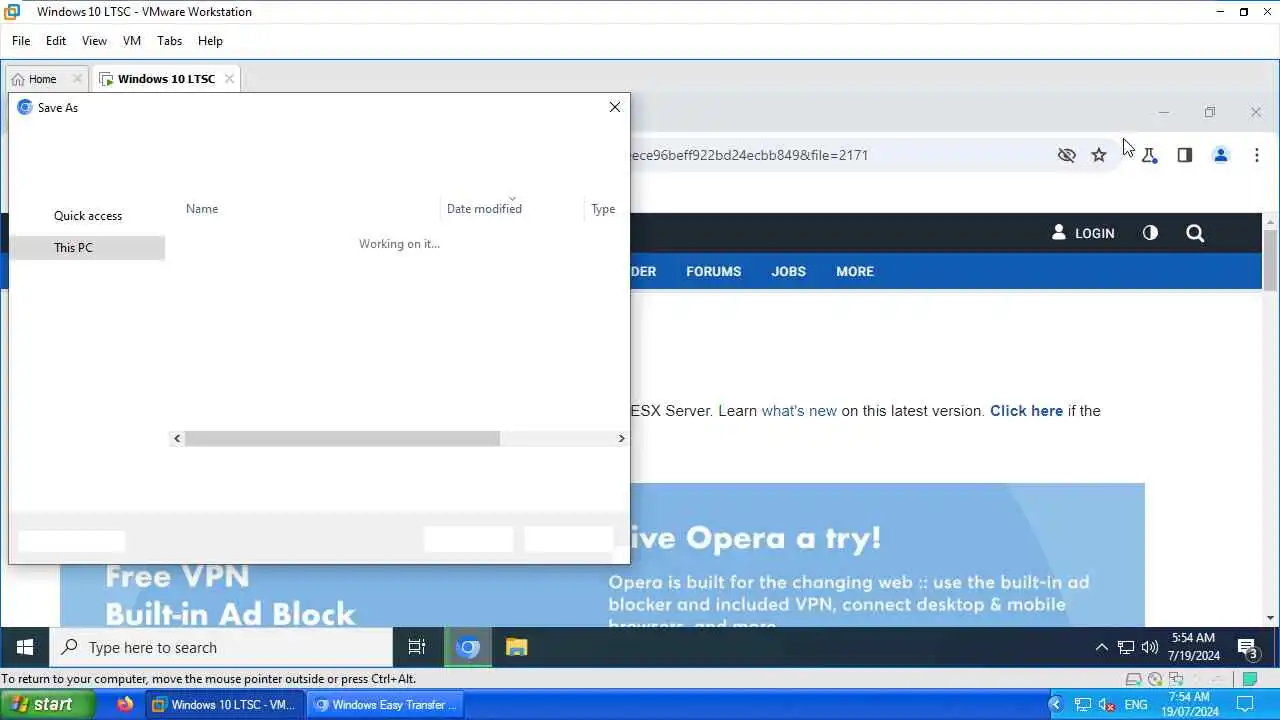Select Quick access in Save As
This screenshot has width=1280, height=720.
(88, 216)
